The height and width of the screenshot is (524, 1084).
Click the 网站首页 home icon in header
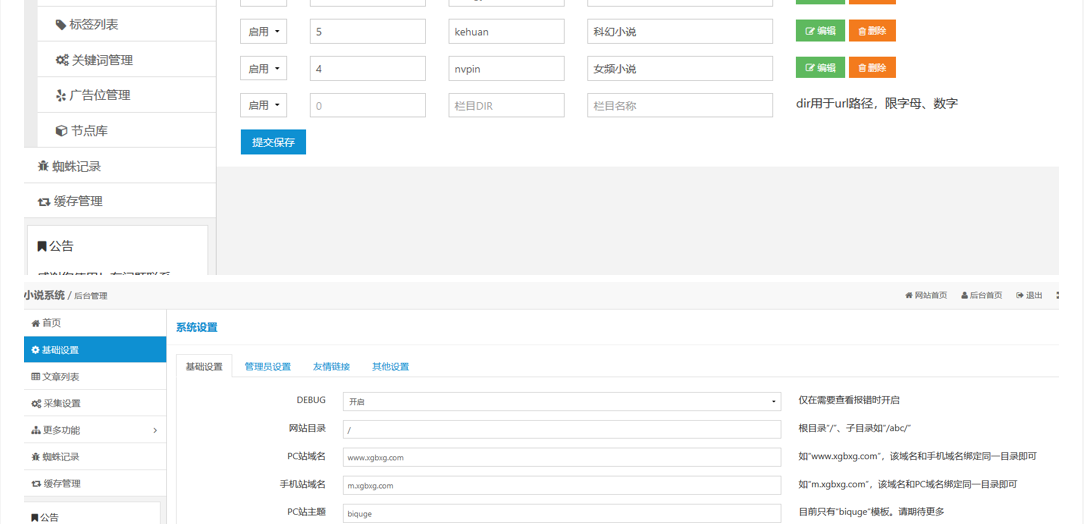pyautogui.click(x=908, y=296)
